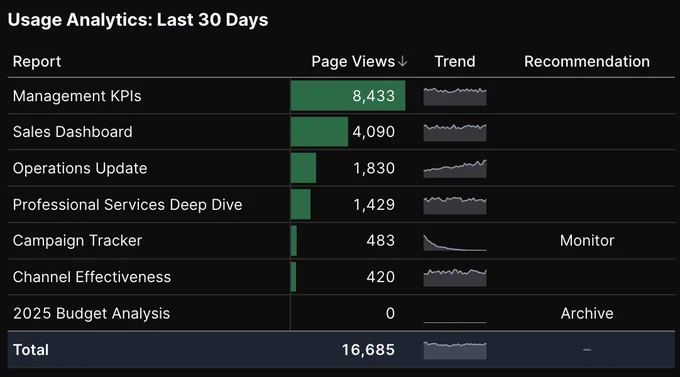This screenshot has width=680, height=377.
Task: Select the Sales Dashboard report name
Action: tap(72, 132)
